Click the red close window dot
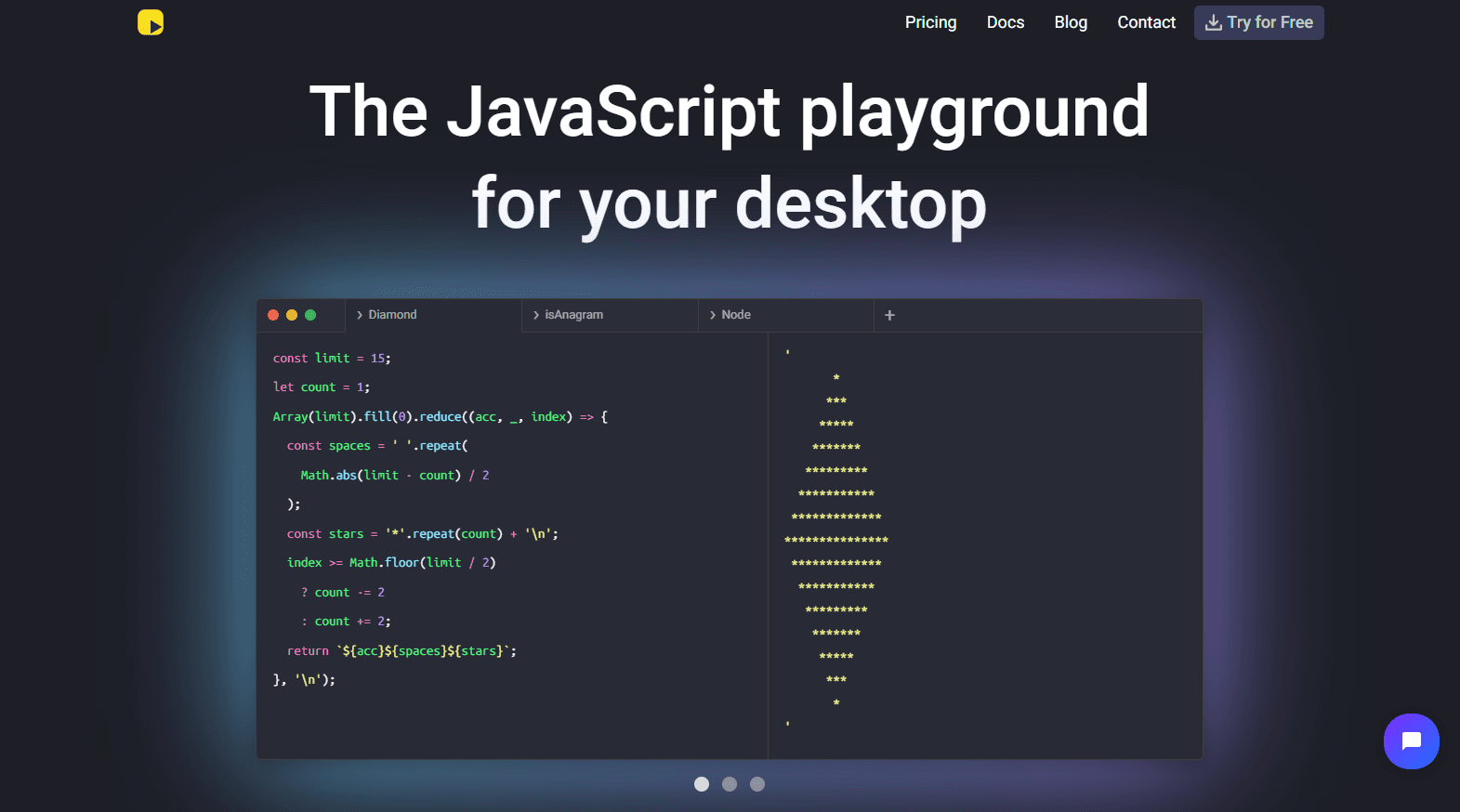The width and height of the screenshot is (1460, 812). click(273, 315)
